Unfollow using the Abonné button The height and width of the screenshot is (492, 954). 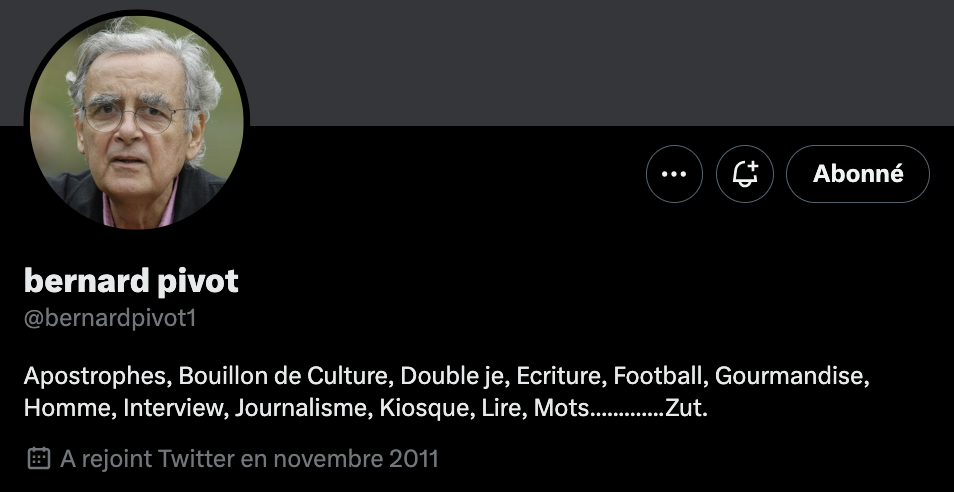click(858, 174)
